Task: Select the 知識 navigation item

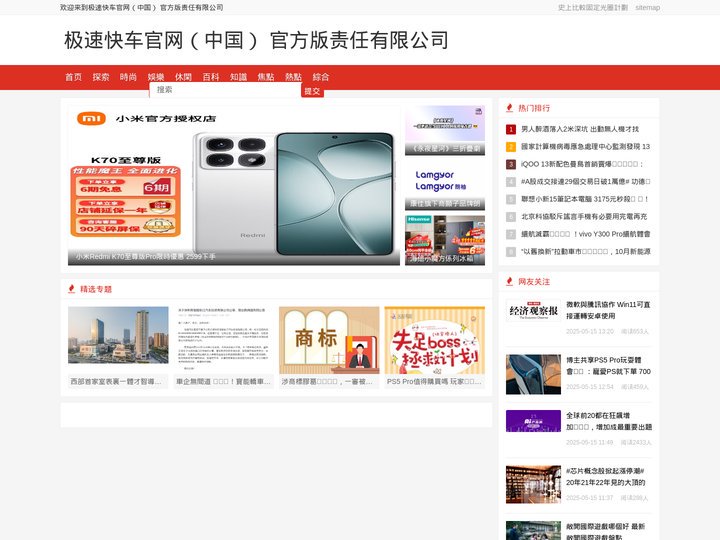Action: (239, 77)
